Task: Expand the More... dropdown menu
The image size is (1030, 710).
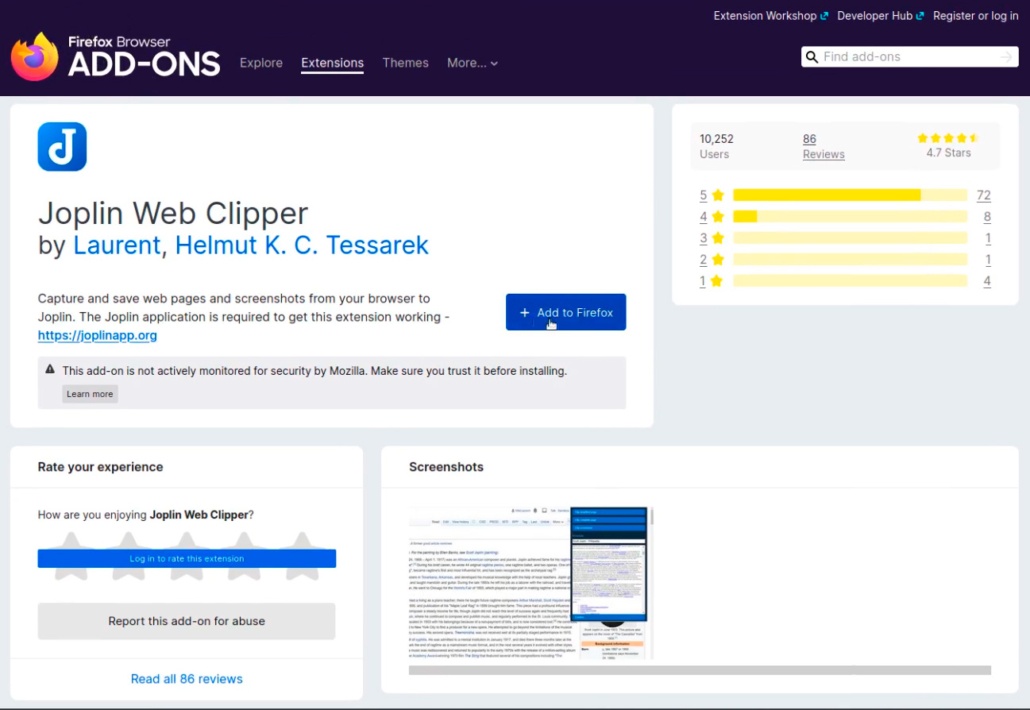Action: pyautogui.click(x=472, y=63)
